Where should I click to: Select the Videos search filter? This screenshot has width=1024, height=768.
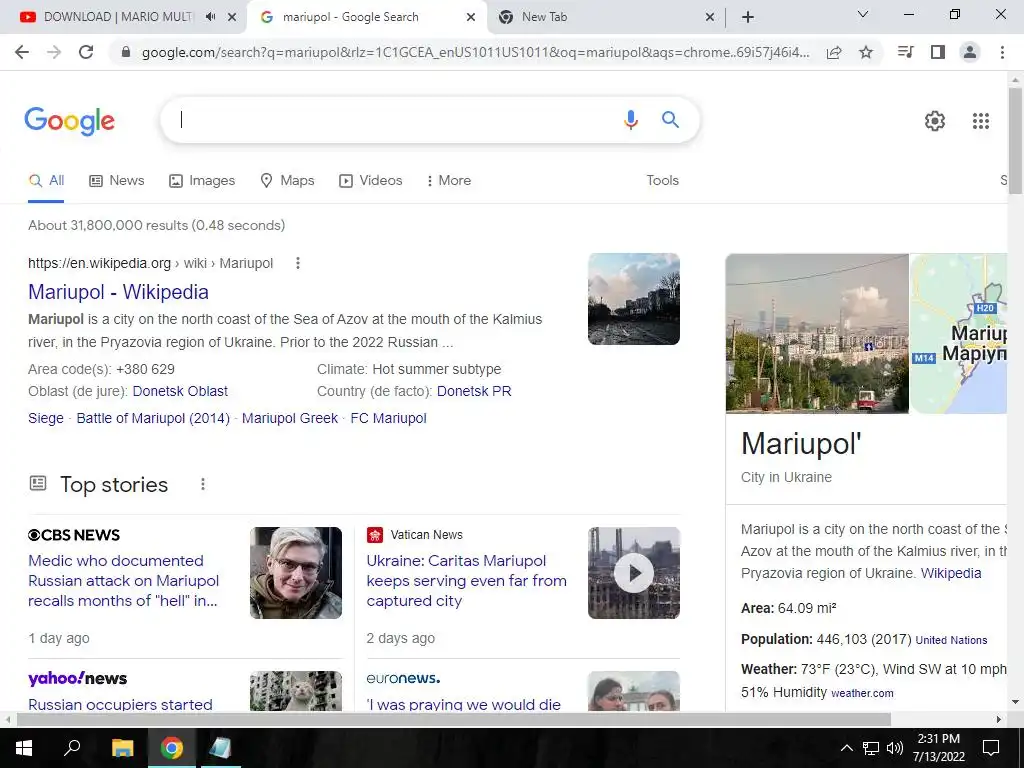[370, 181]
